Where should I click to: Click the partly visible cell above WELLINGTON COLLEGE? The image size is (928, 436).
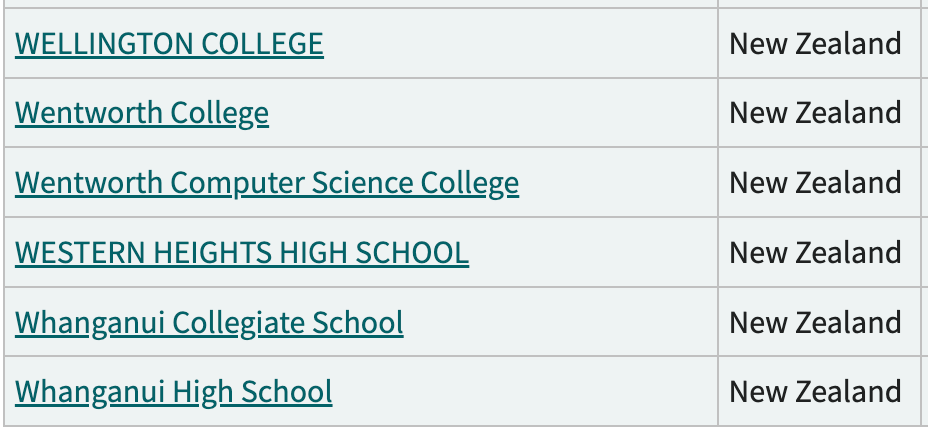[360, 3]
